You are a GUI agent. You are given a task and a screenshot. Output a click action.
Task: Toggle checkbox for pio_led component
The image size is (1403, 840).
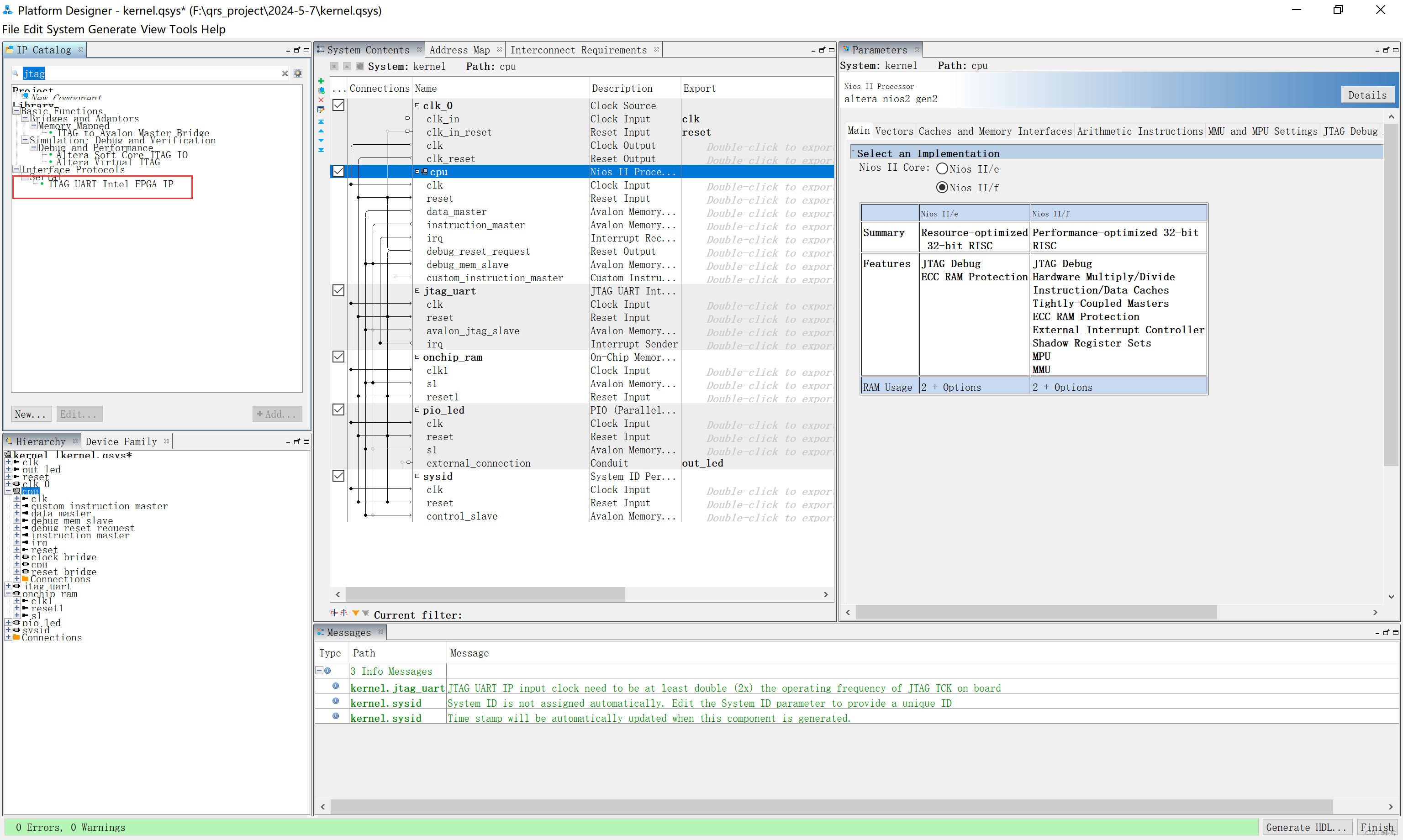point(339,410)
